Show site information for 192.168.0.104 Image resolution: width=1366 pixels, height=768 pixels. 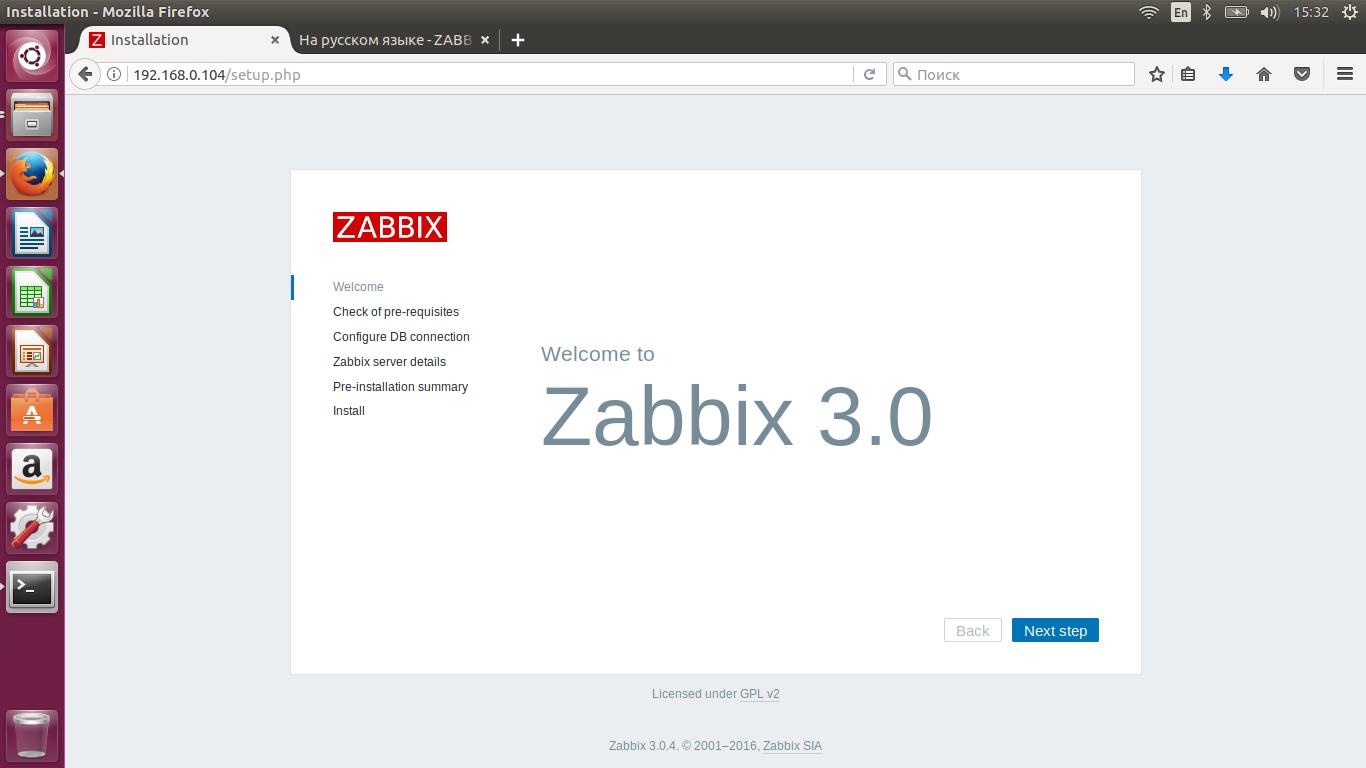pyautogui.click(x=114, y=74)
